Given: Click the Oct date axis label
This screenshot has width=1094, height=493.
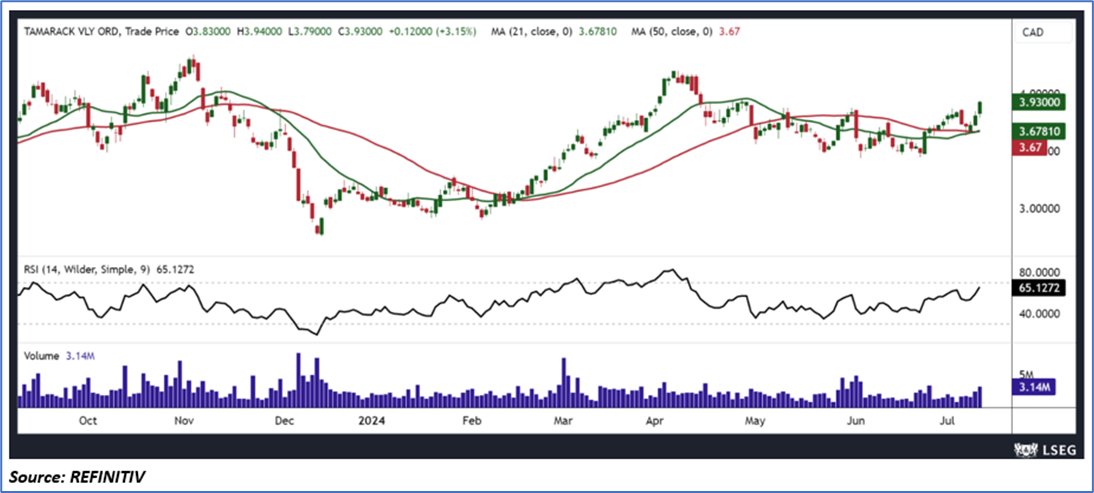Looking at the screenshot, I should pos(87,421).
